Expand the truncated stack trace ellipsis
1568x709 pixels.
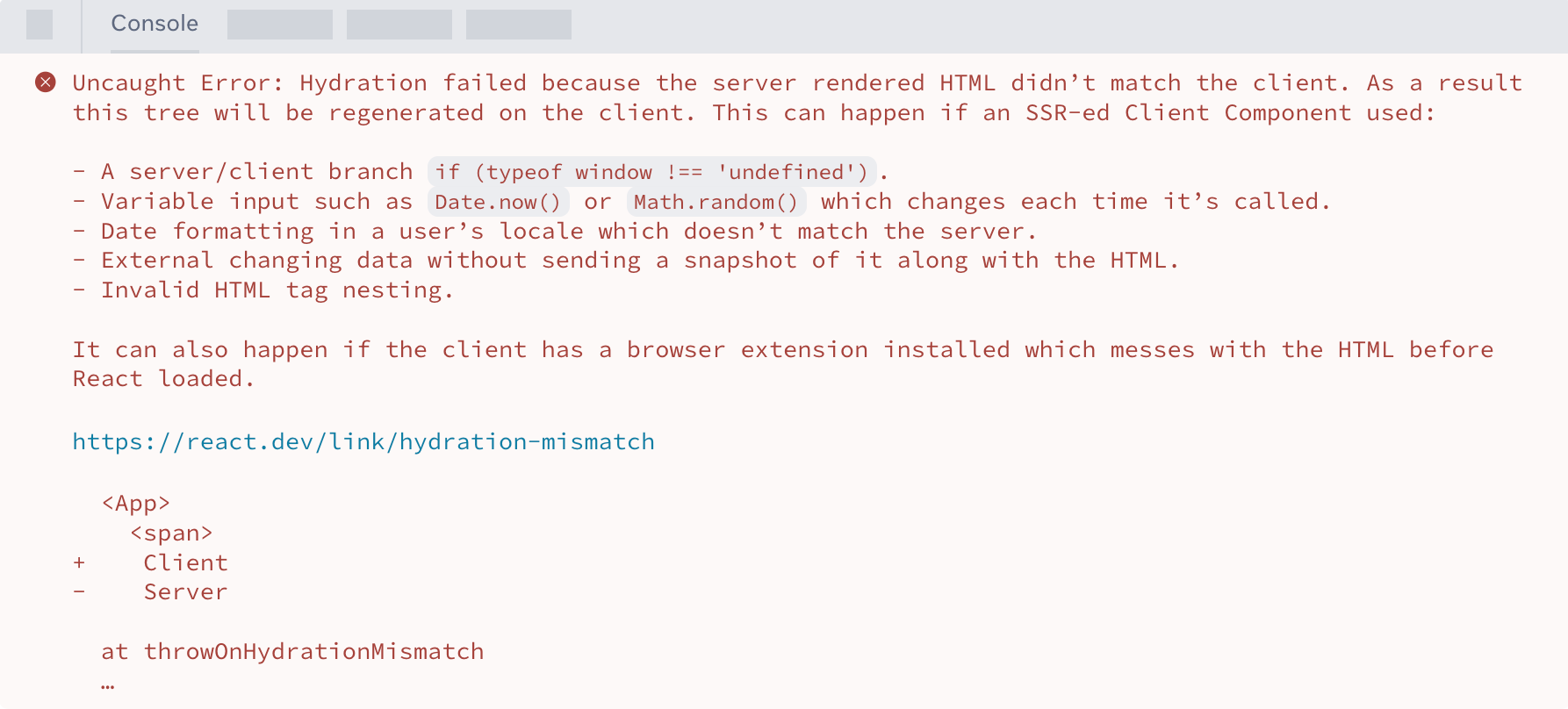click(108, 683)
